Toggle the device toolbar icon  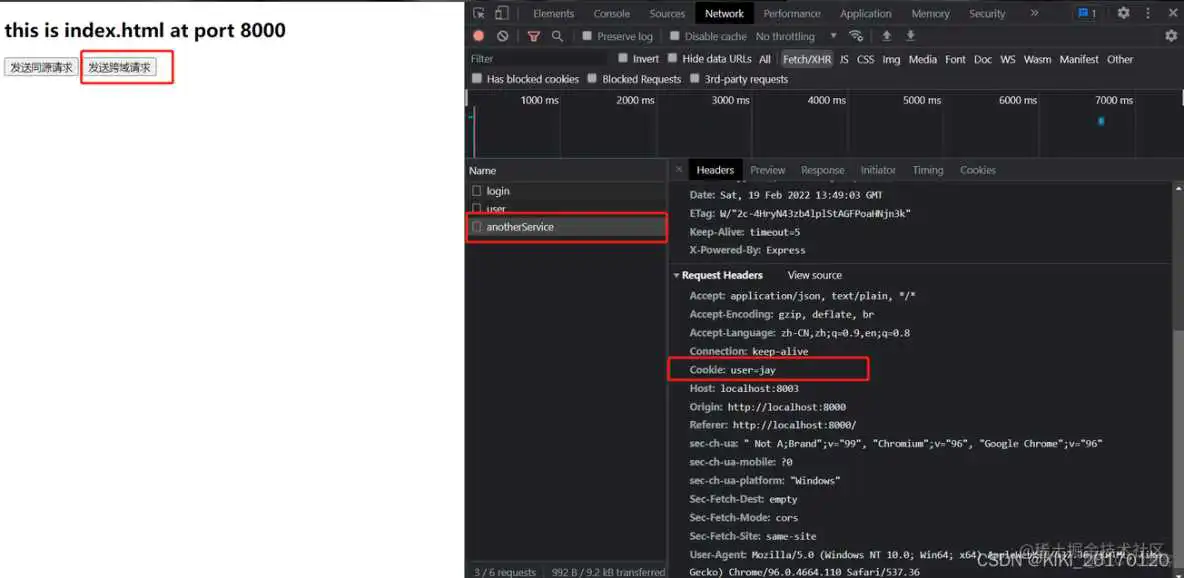click(x=501, y=13)
